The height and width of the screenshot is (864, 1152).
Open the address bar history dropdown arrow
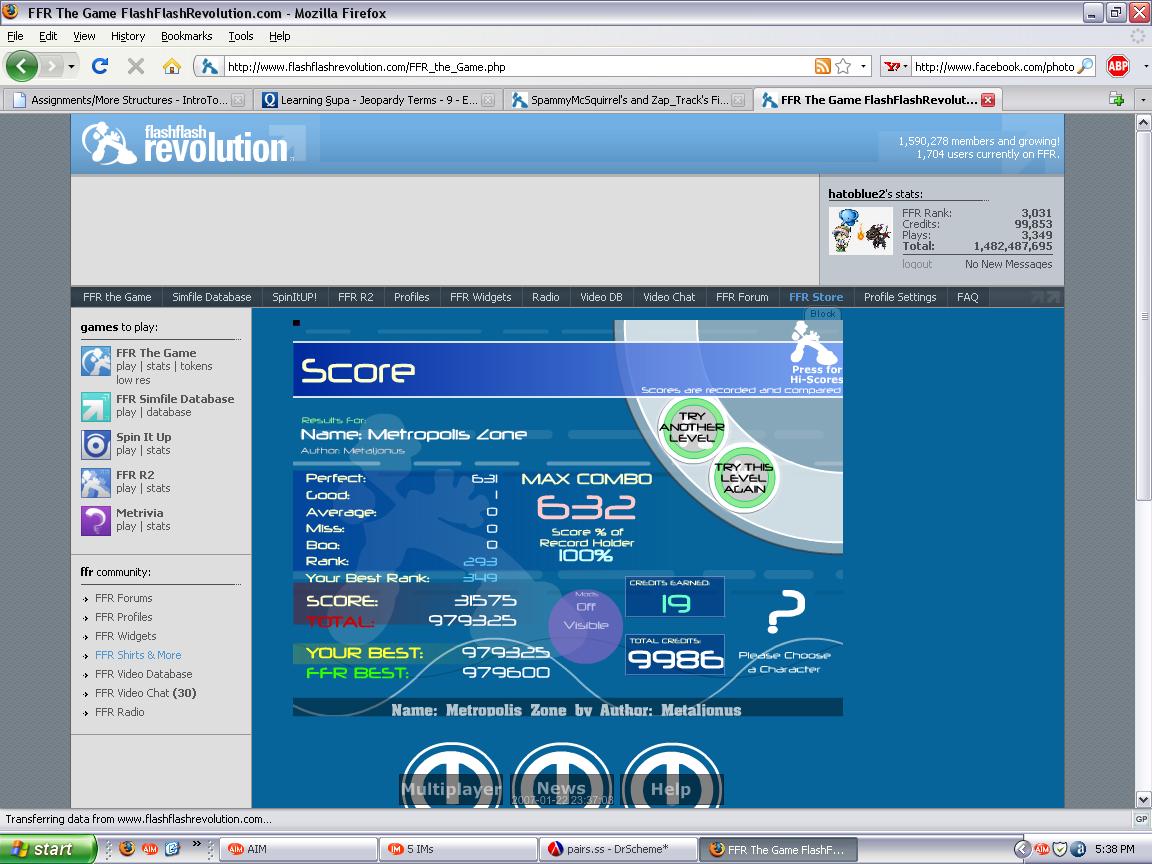tap(863, 67)
